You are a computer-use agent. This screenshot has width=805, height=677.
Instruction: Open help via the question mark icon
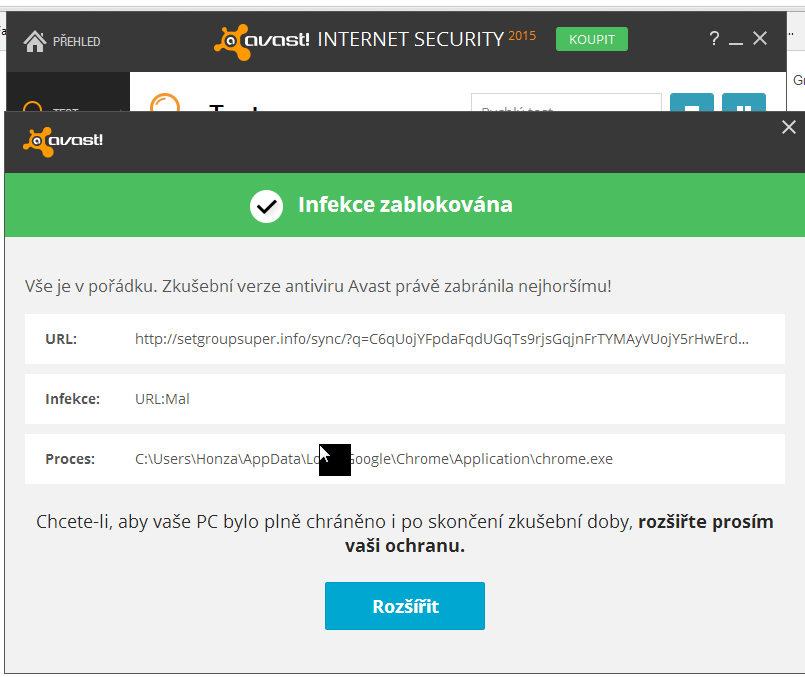click(714, 39)
